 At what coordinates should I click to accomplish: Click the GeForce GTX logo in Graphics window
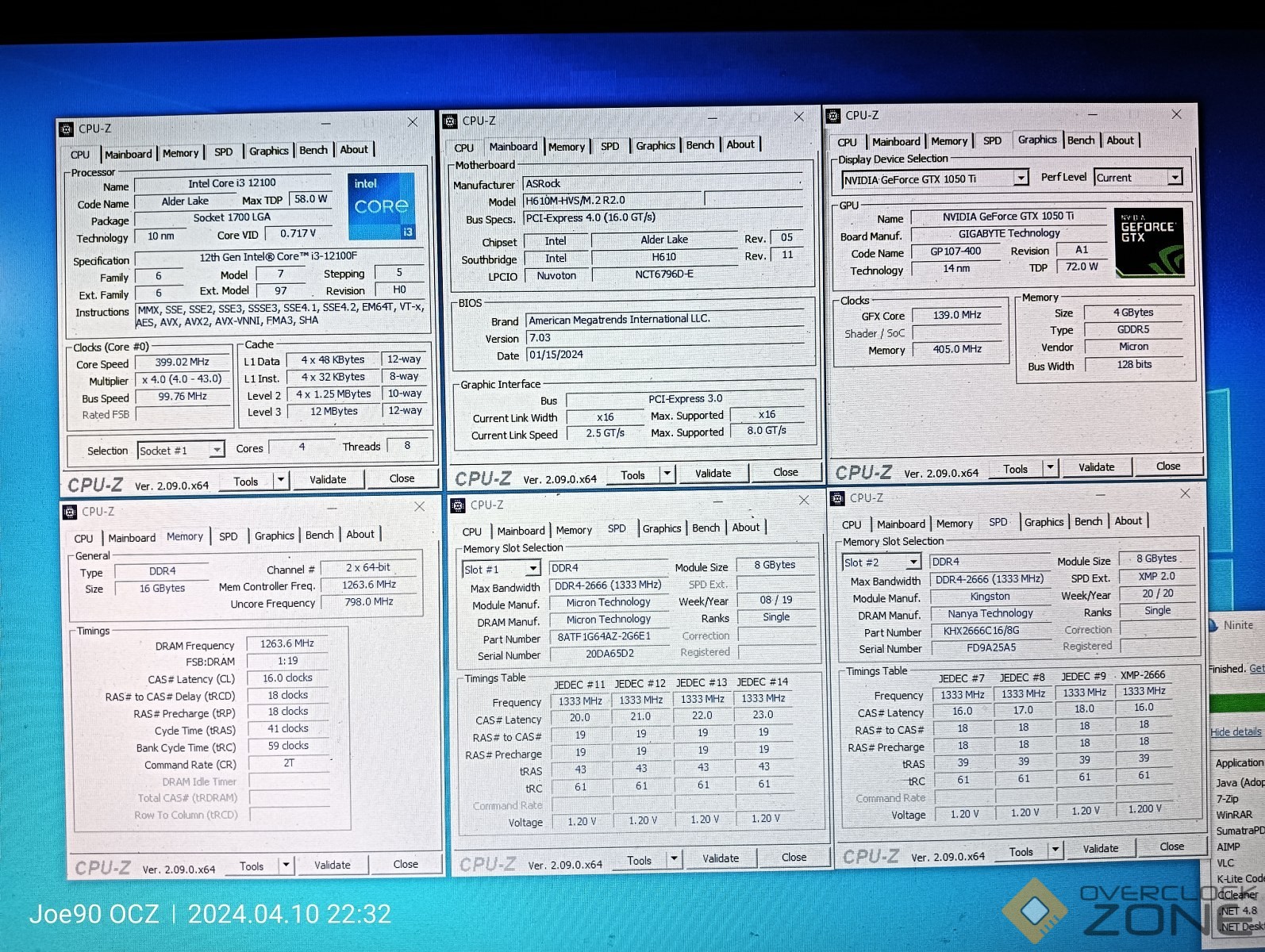pyautogui.click(x=1150, y=242)
